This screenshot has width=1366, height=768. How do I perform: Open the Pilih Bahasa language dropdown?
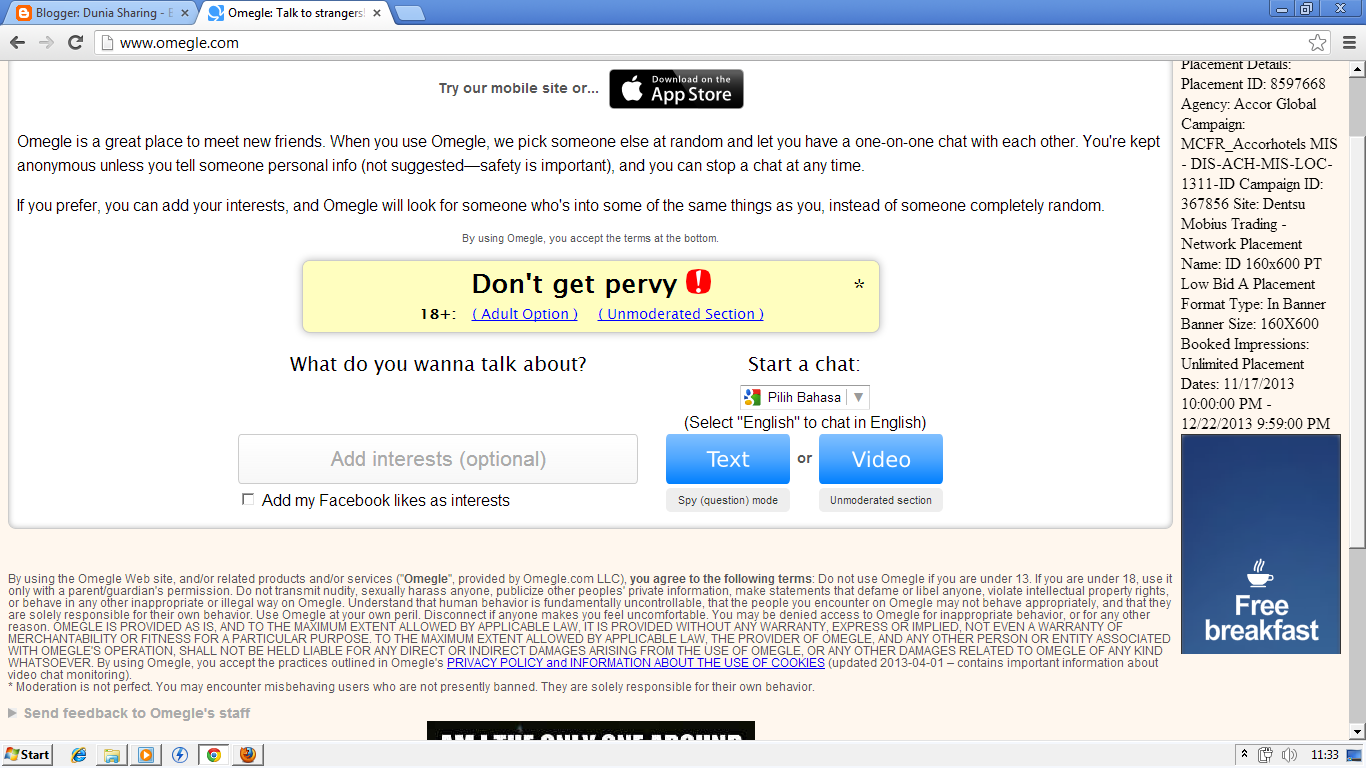(805, 397)
